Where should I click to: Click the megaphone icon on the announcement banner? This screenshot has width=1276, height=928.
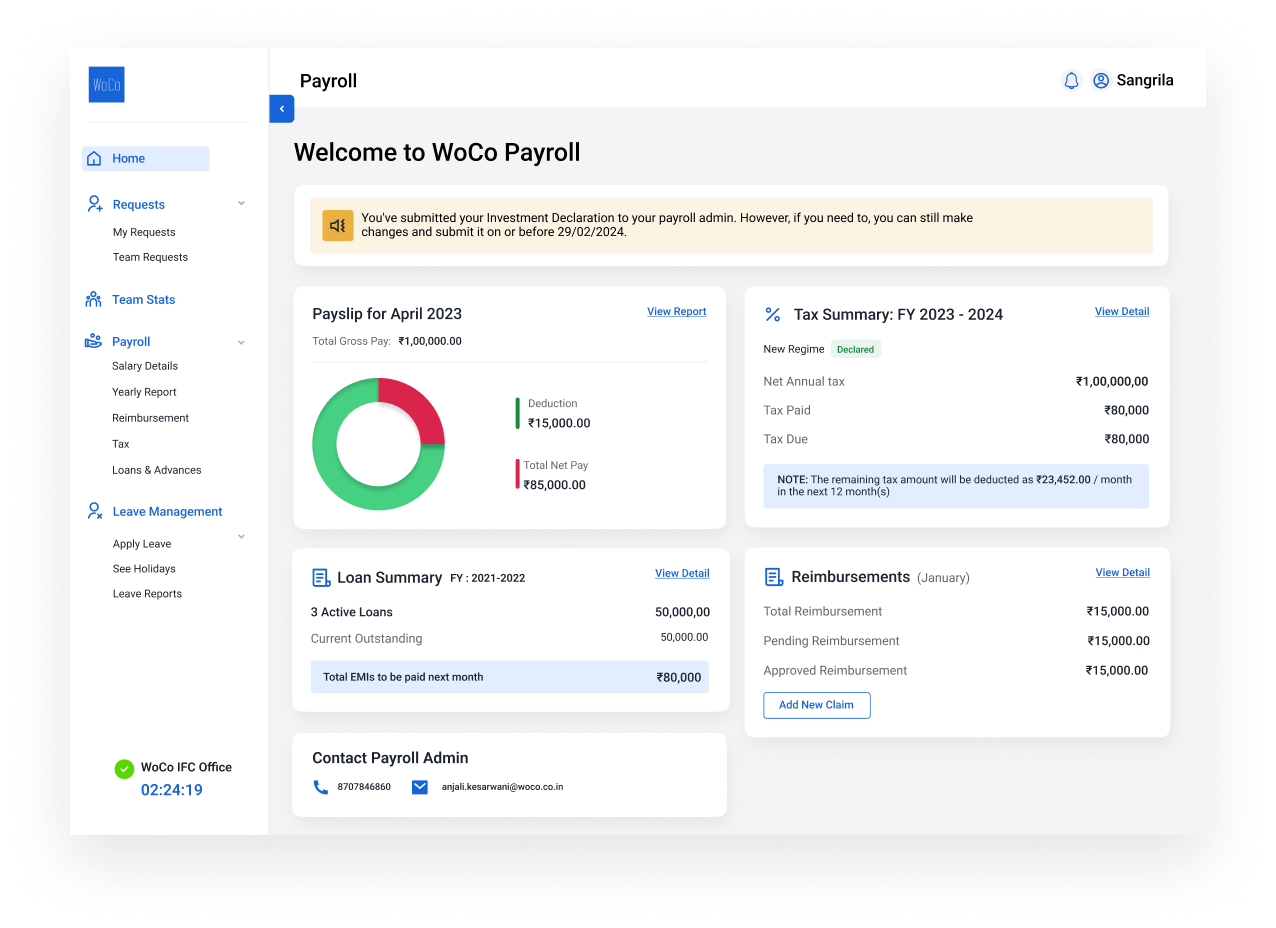point(337,225)
